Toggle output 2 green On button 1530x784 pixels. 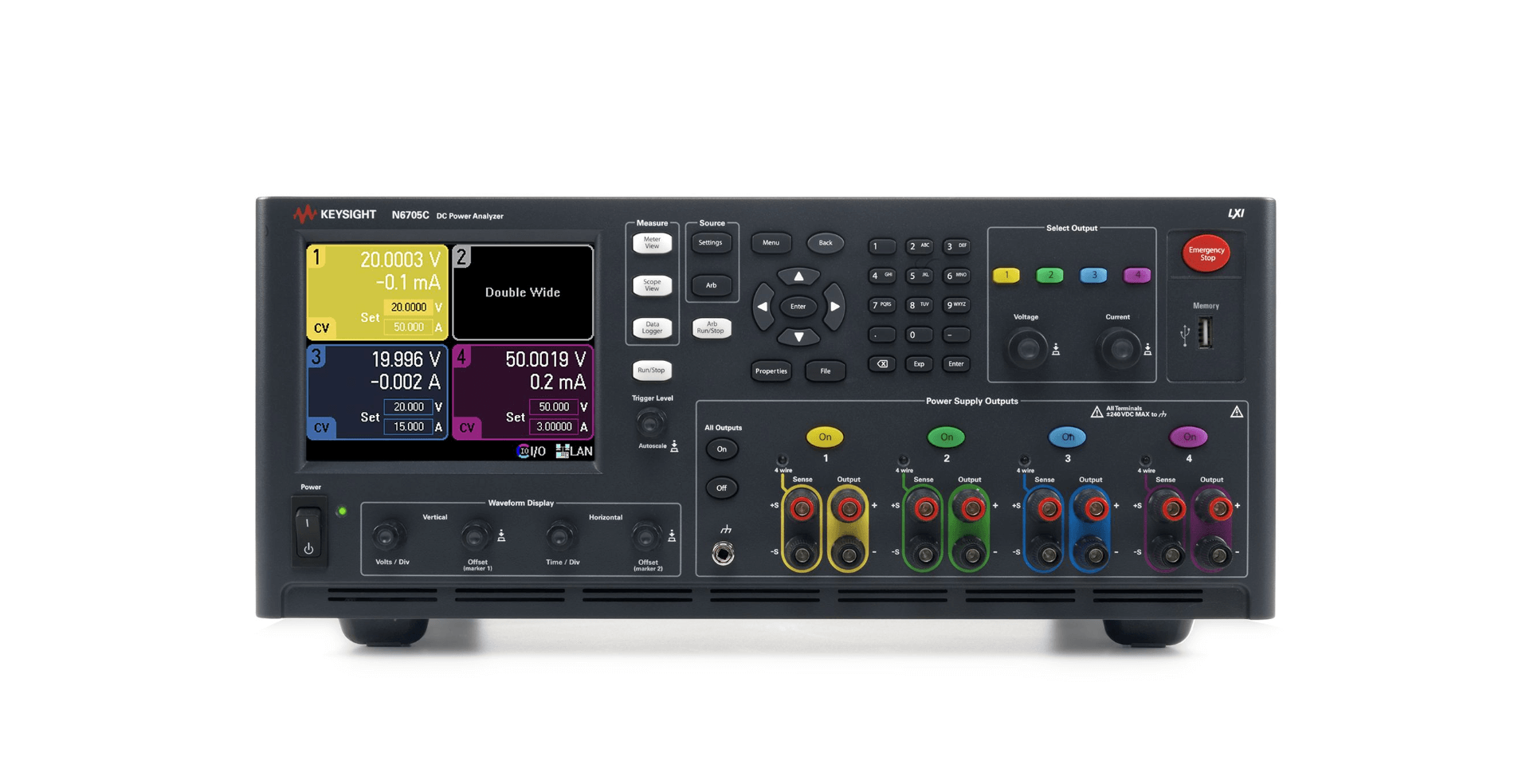(x=946, y=437)
